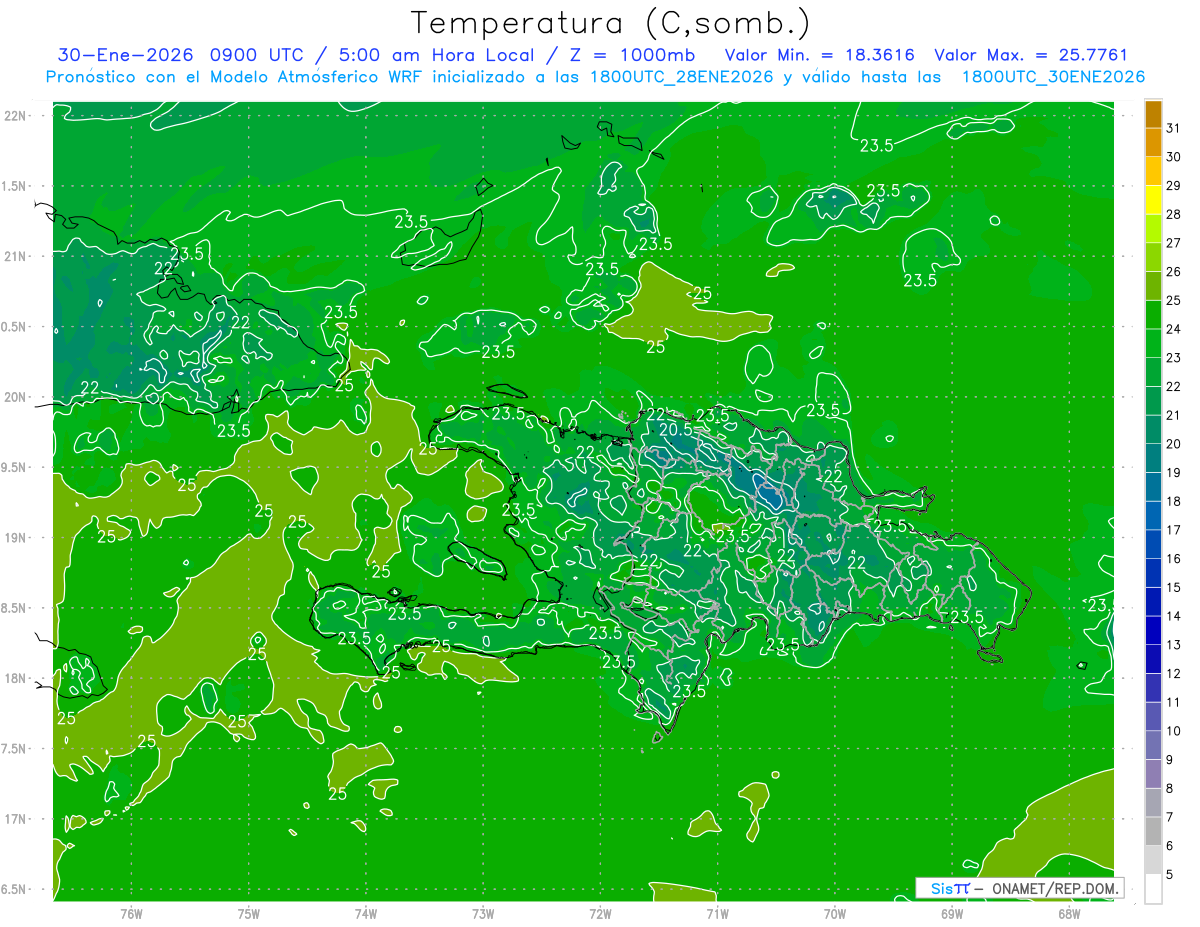This screenshot has width=1200, height=927.
Task: Click the color scale label '17'
Action: coord(1174,530)
